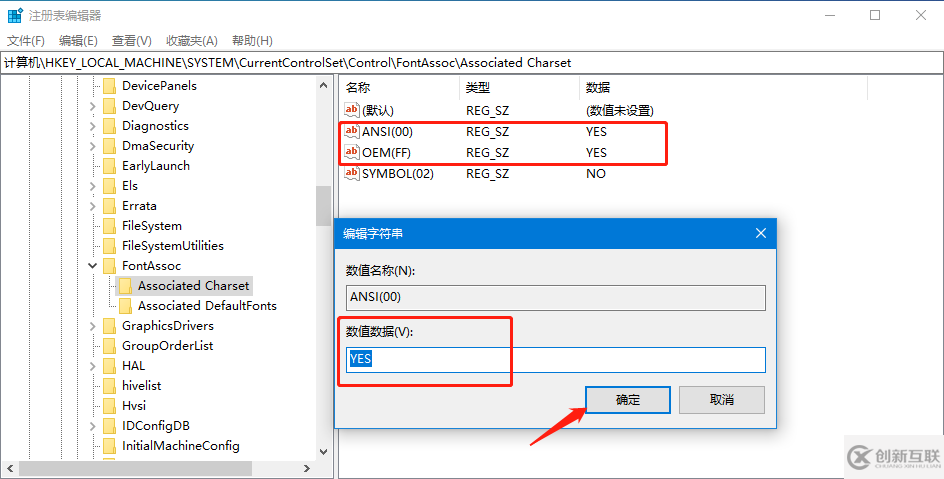Click tree pane scroll-down arrow
The height and width of the screenshot is (479, 944).
(x=324, y=451)
